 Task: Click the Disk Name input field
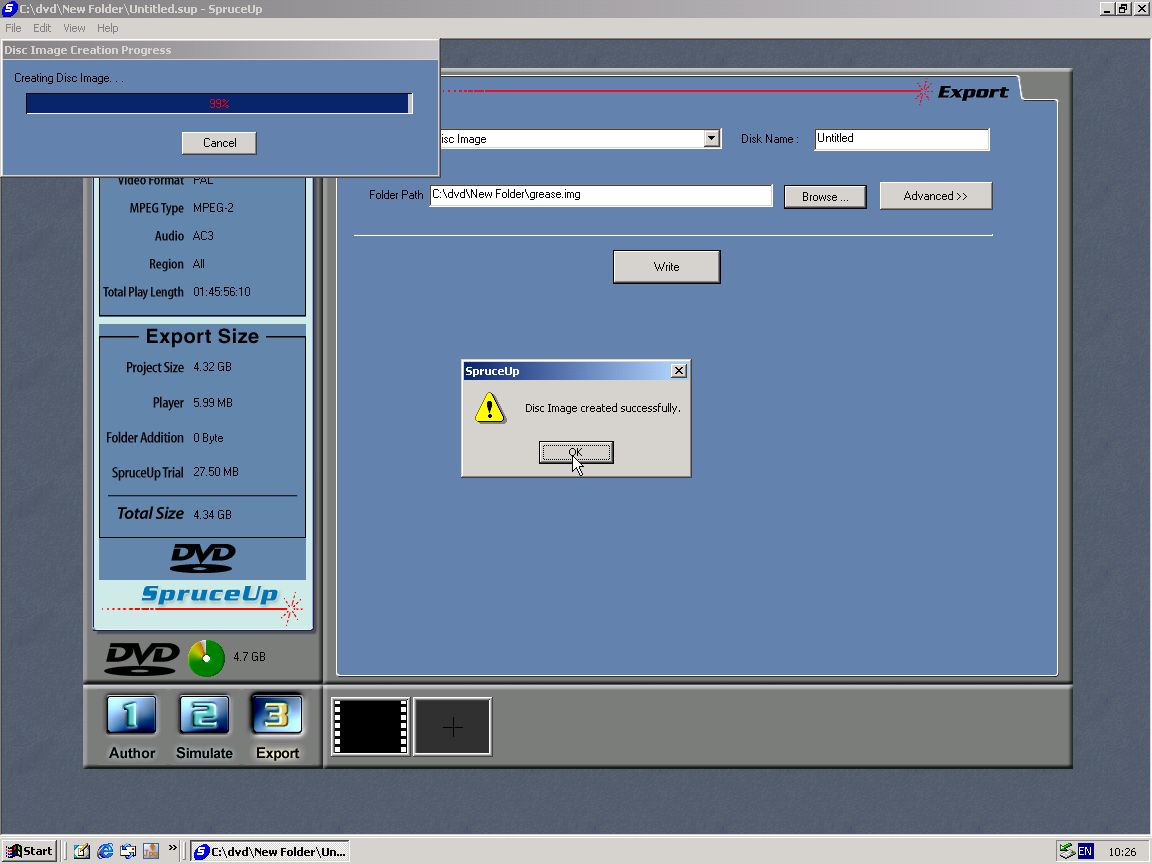tap(902, 139)
